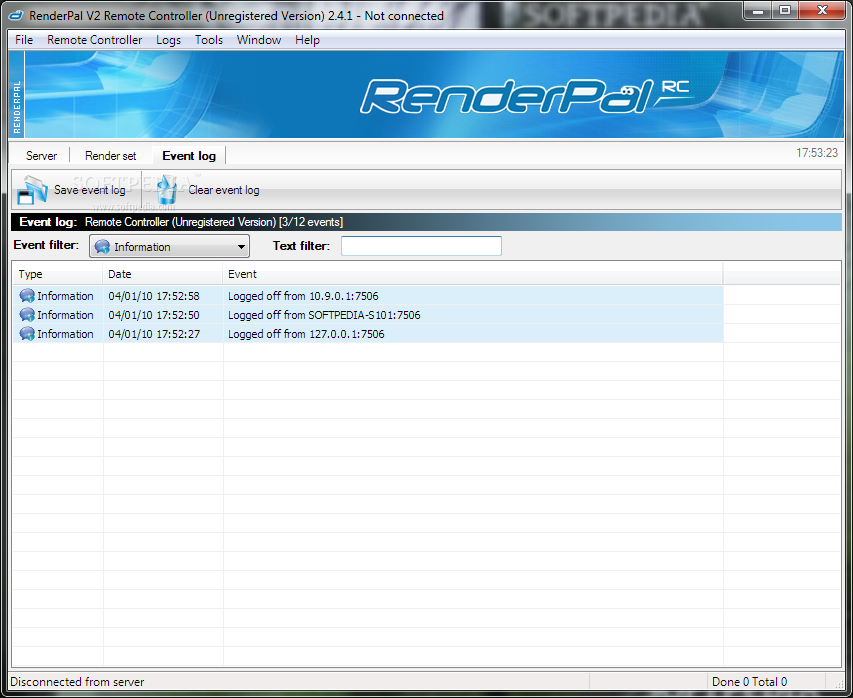Open the Remote Controller menu
853x698 pixels.
pos(95,40)
